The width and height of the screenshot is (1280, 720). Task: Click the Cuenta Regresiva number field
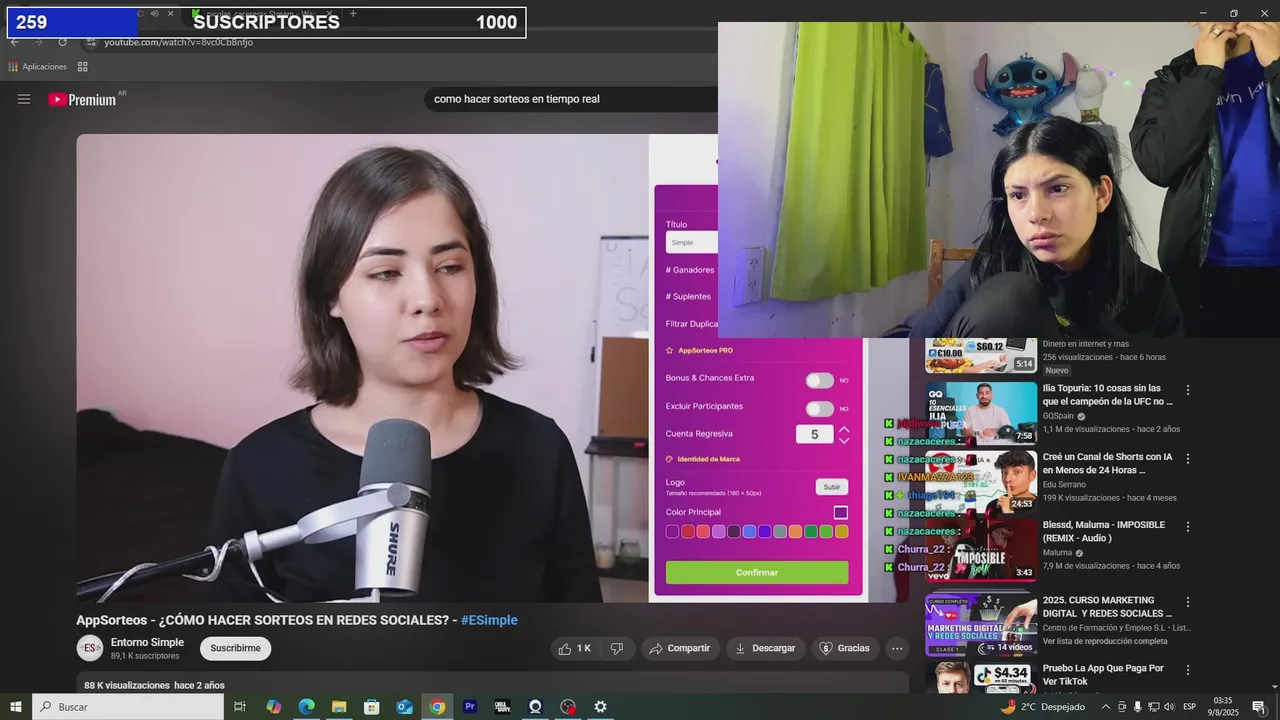814,434
